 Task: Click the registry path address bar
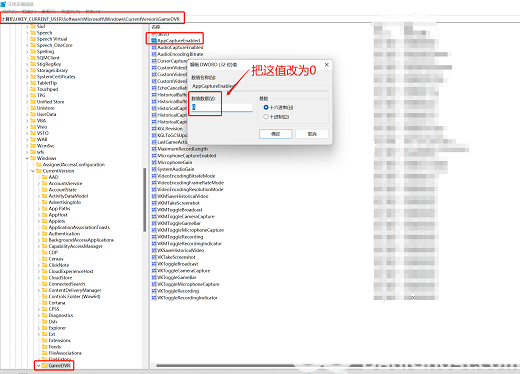click(260, 19)
